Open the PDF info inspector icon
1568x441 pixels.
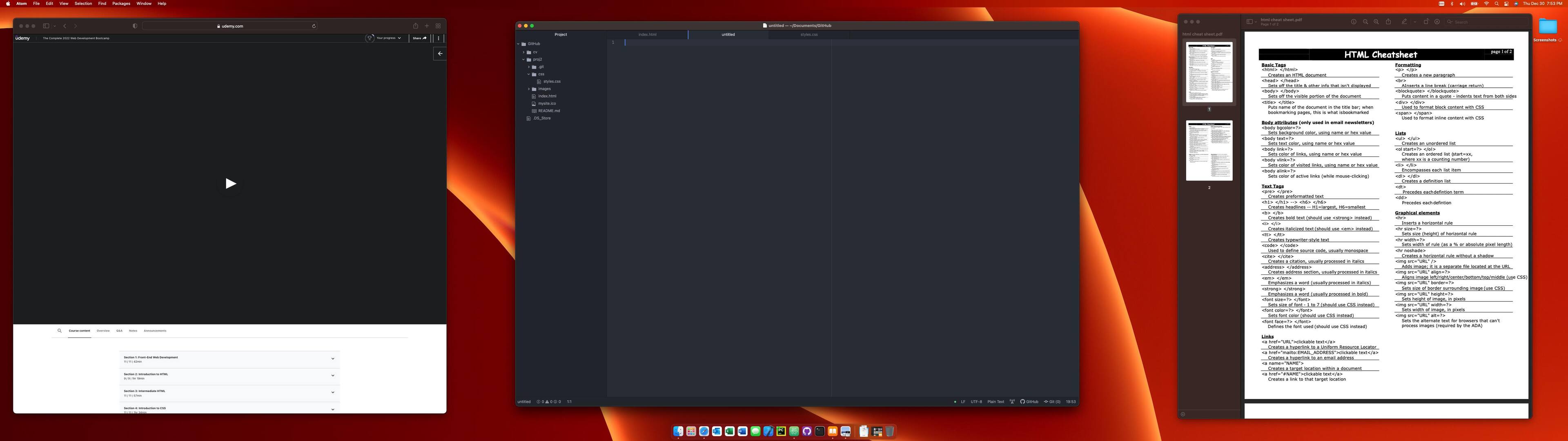pyautogui.click(x=1354, y=21)
